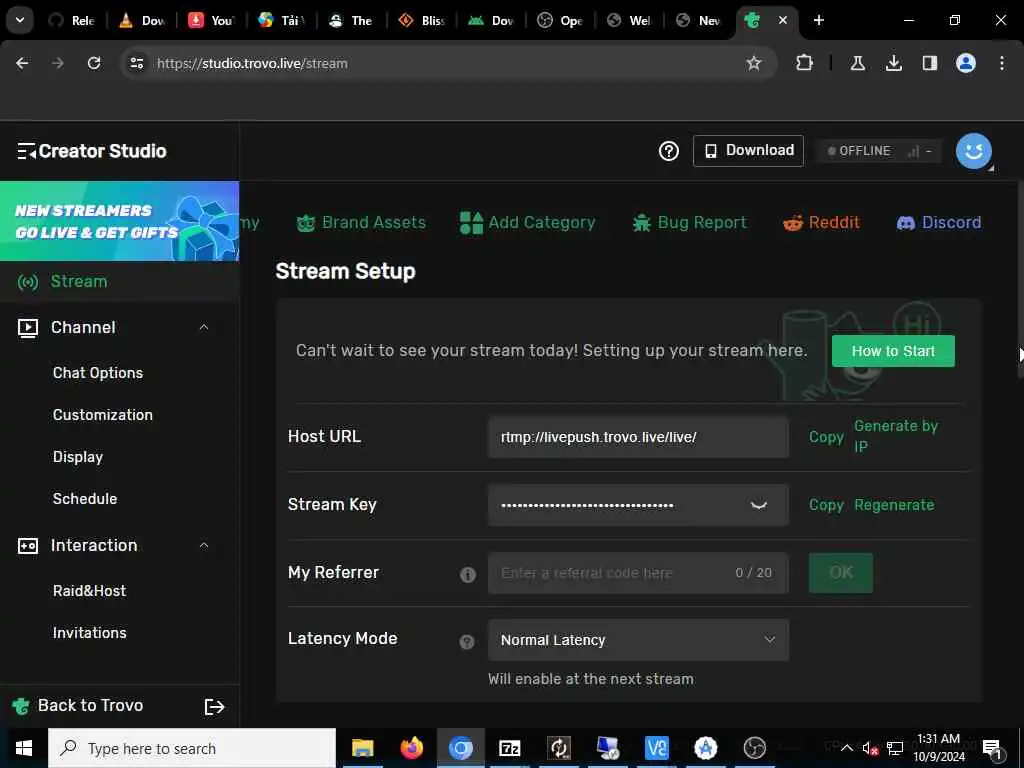The height and width of the screenshot is (768, 1024).
Task: Click the My Referrer info icon
Action: pyautogui.click(x=468, y=575)
